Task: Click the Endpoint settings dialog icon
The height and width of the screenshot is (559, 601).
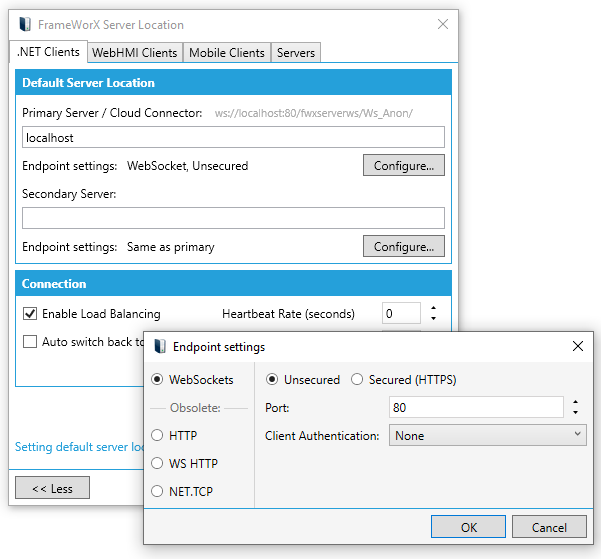Action: (160, 347)
